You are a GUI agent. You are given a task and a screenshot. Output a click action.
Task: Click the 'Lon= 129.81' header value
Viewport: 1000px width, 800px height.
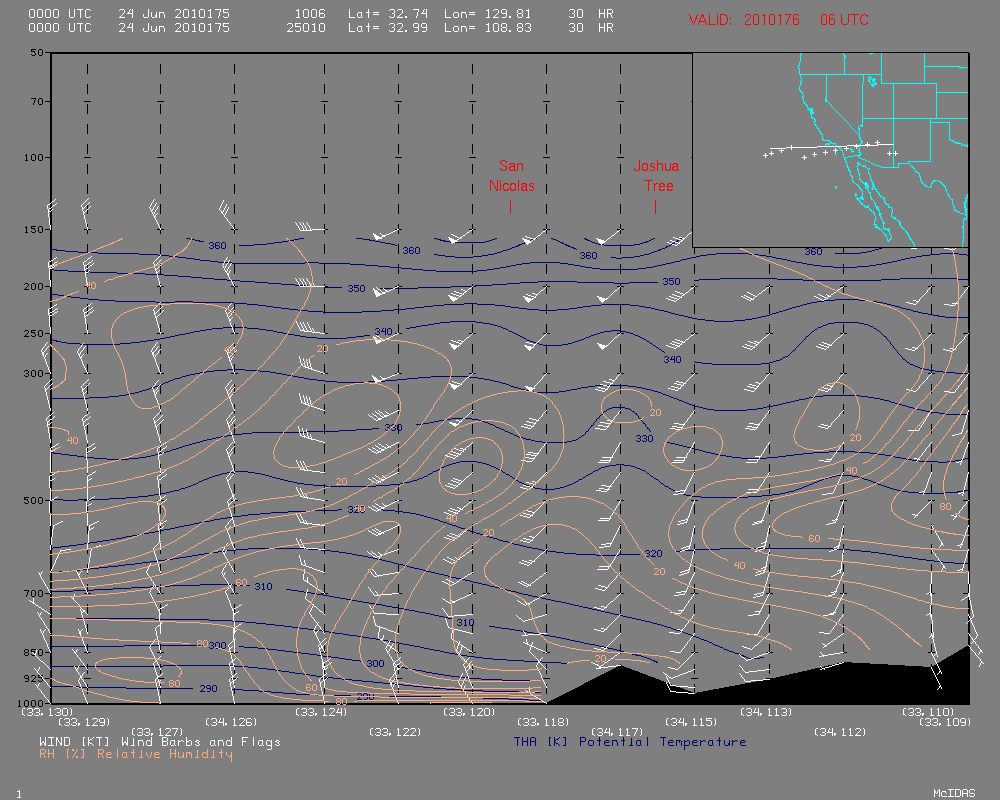488,13
